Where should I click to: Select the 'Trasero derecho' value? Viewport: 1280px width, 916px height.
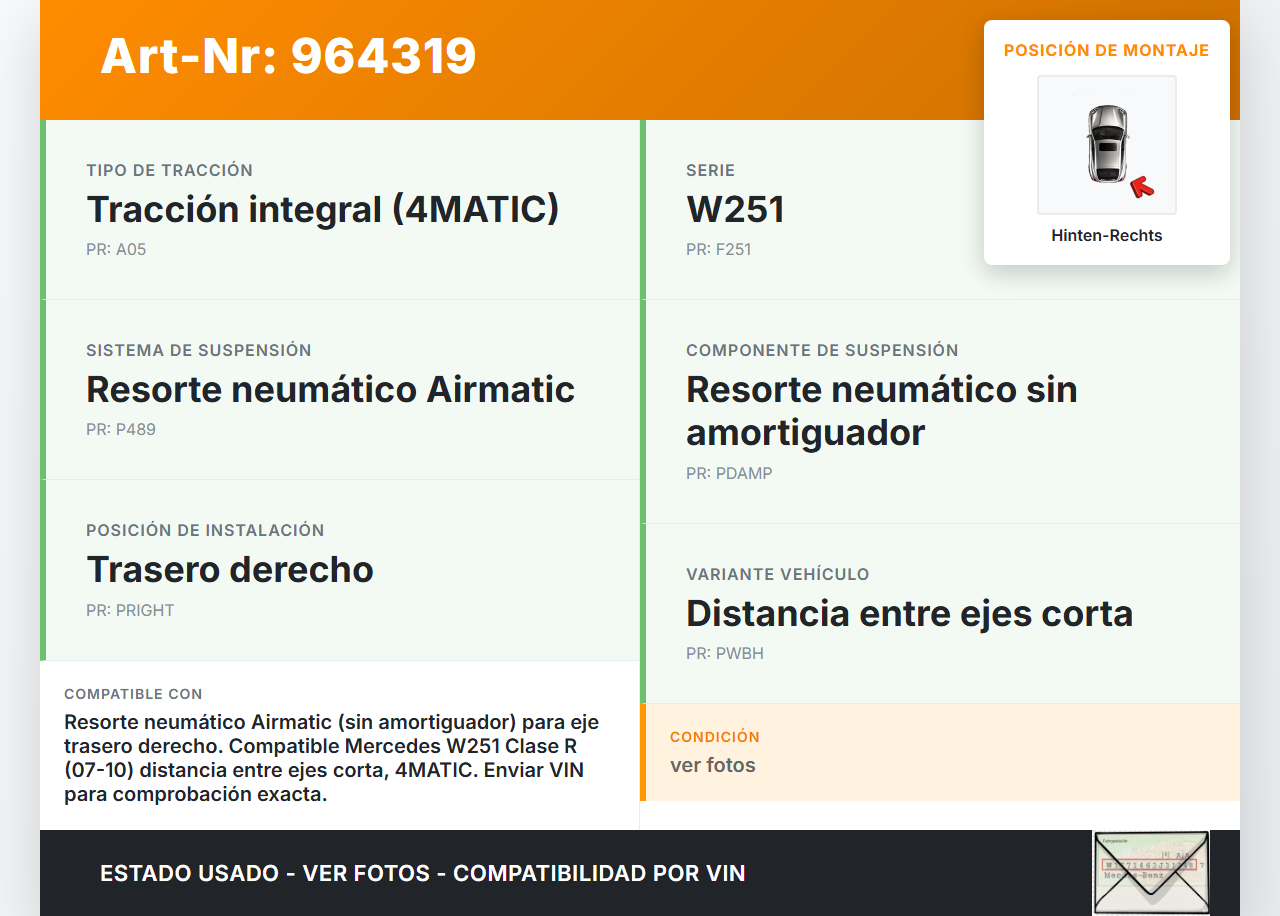[x=230, y=569]
